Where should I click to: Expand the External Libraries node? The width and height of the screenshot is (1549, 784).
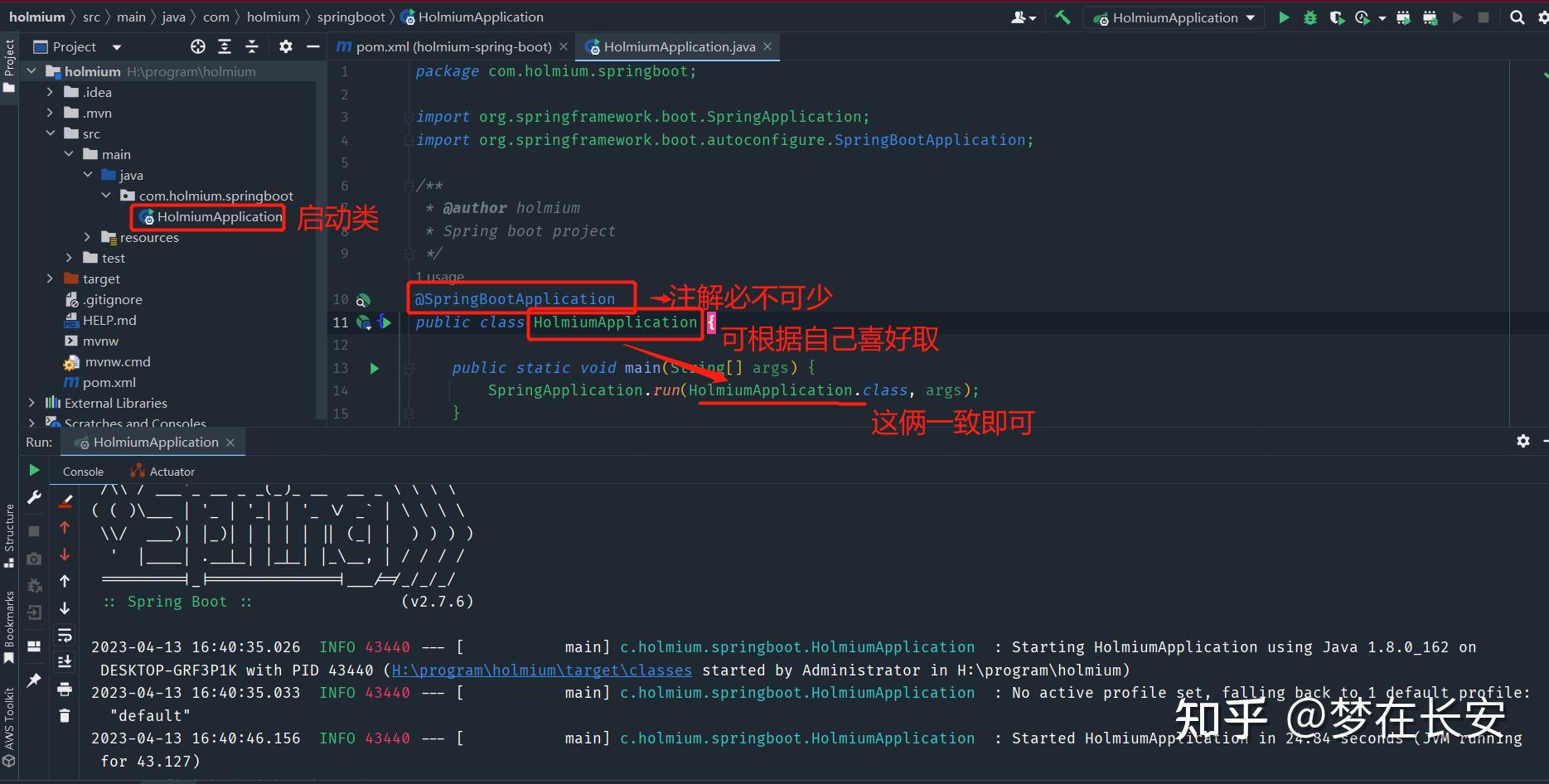(31, 403)
